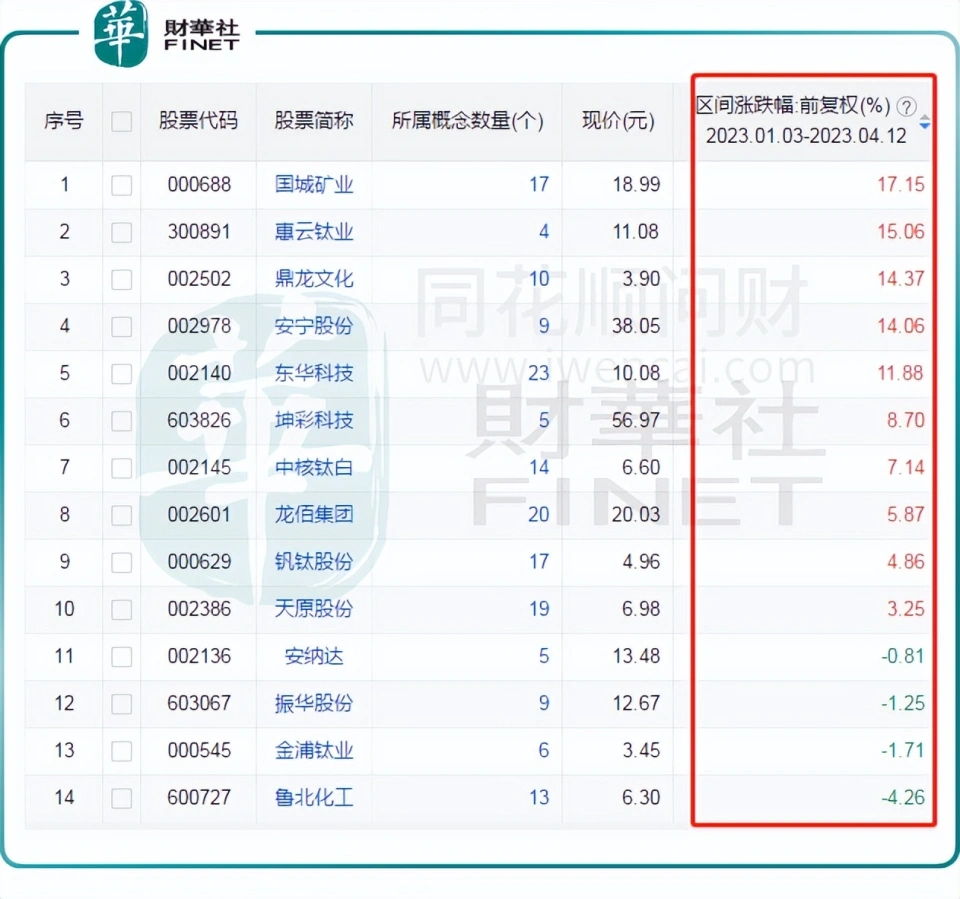This screenshot has width=960, height=899.
Task: Click the 所属概念数量(个) column header
Action: pos(467,122)
